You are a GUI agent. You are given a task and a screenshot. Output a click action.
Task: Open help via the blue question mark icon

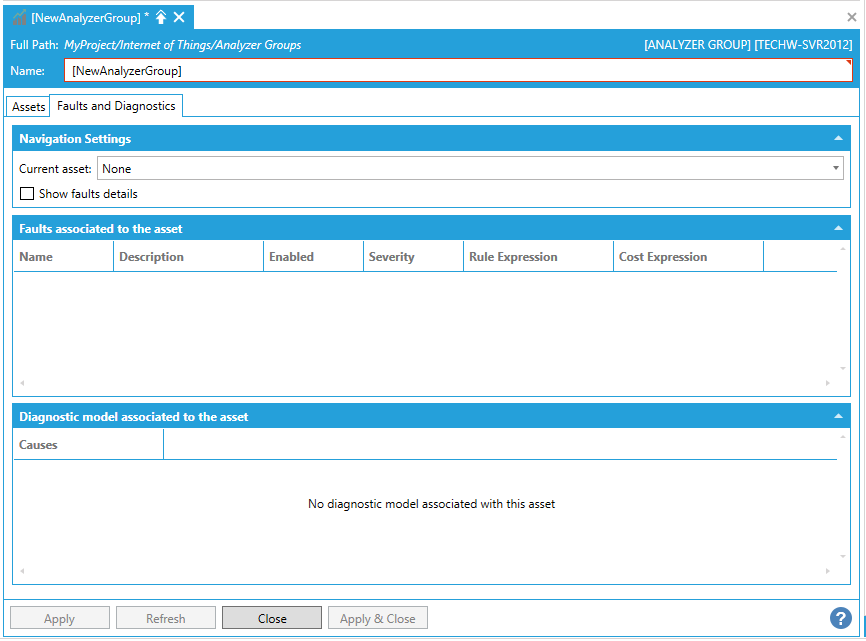coord(840,618)
